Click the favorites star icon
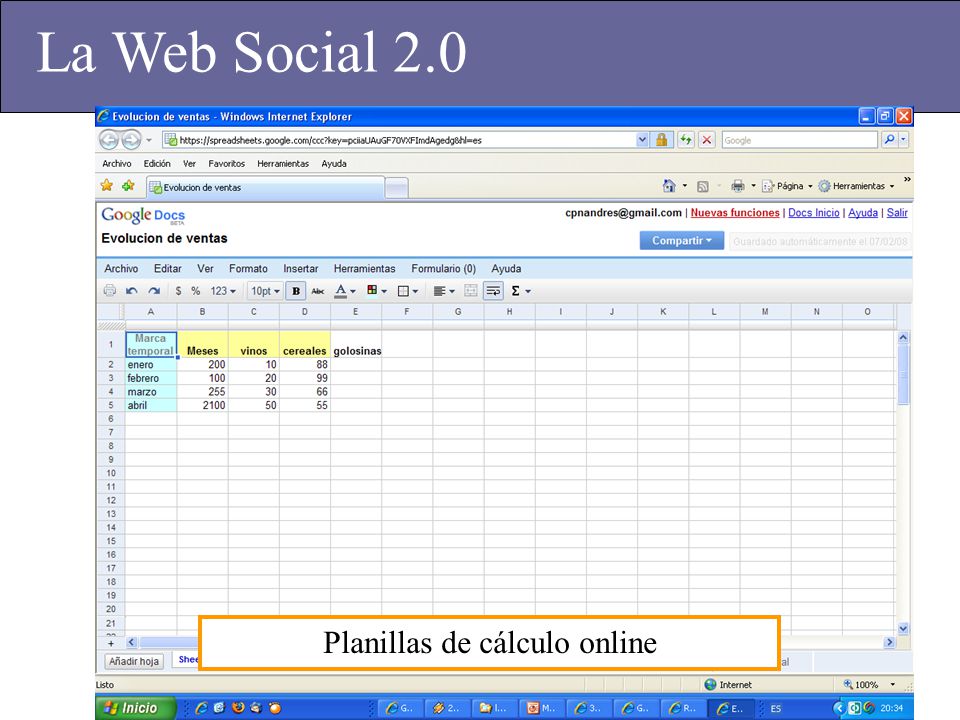Screen dimensions: 960x720 (107, 186)
